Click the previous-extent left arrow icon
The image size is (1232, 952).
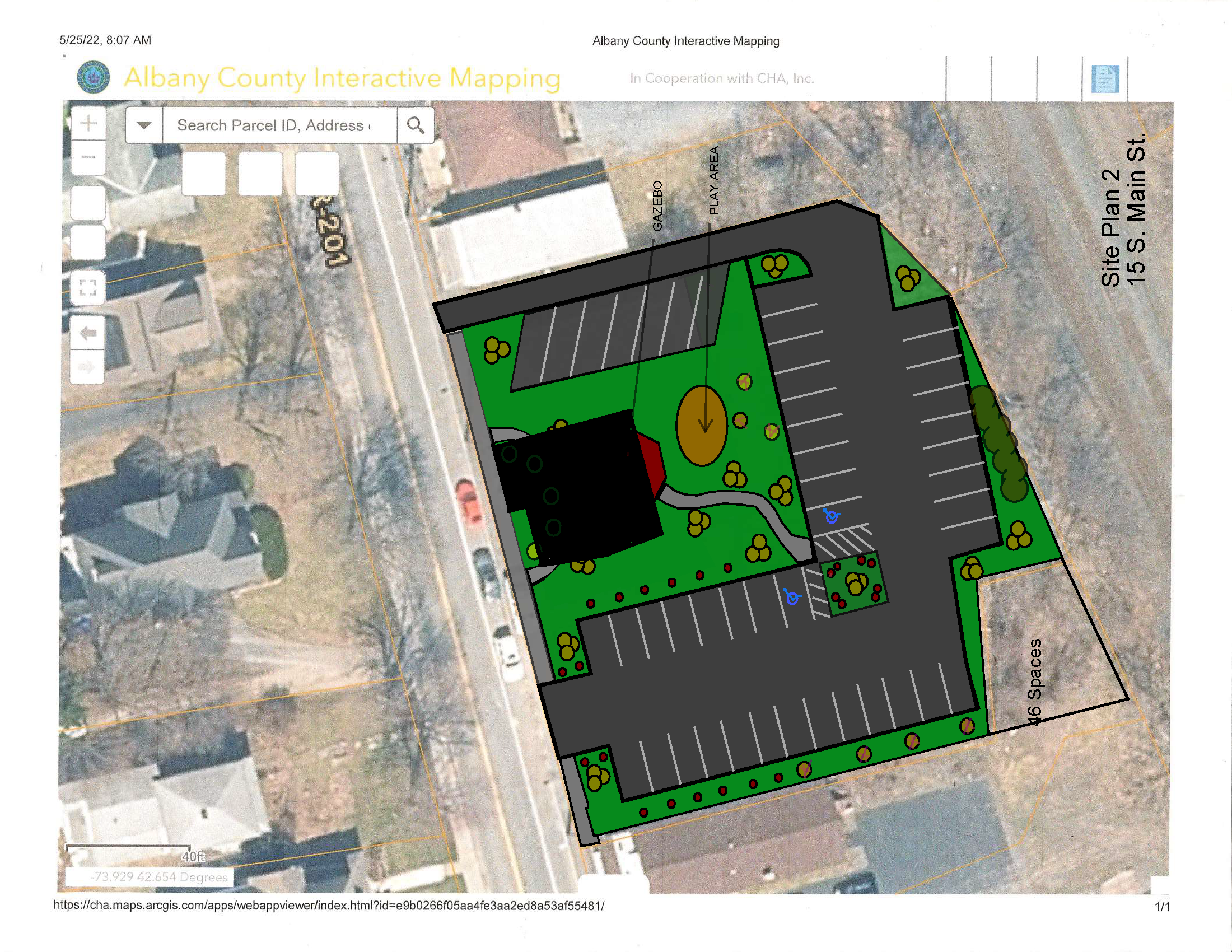pyautogui.click(x=88, y=333)
